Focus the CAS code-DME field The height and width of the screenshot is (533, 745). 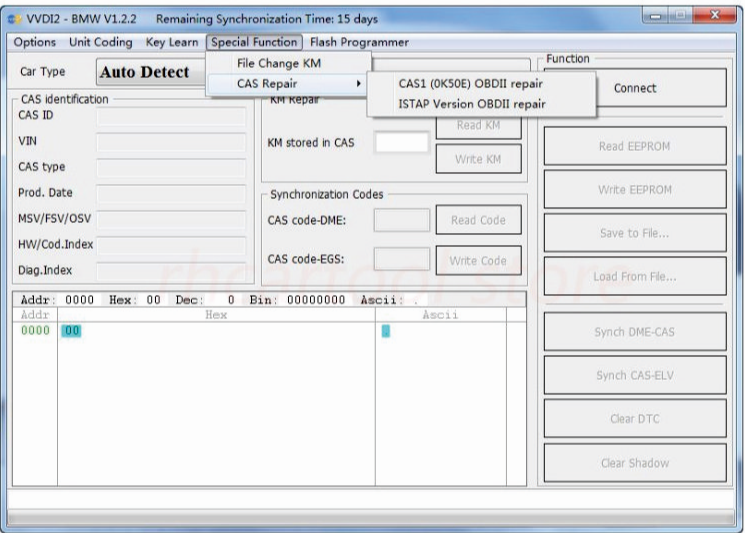pos(402,220)
